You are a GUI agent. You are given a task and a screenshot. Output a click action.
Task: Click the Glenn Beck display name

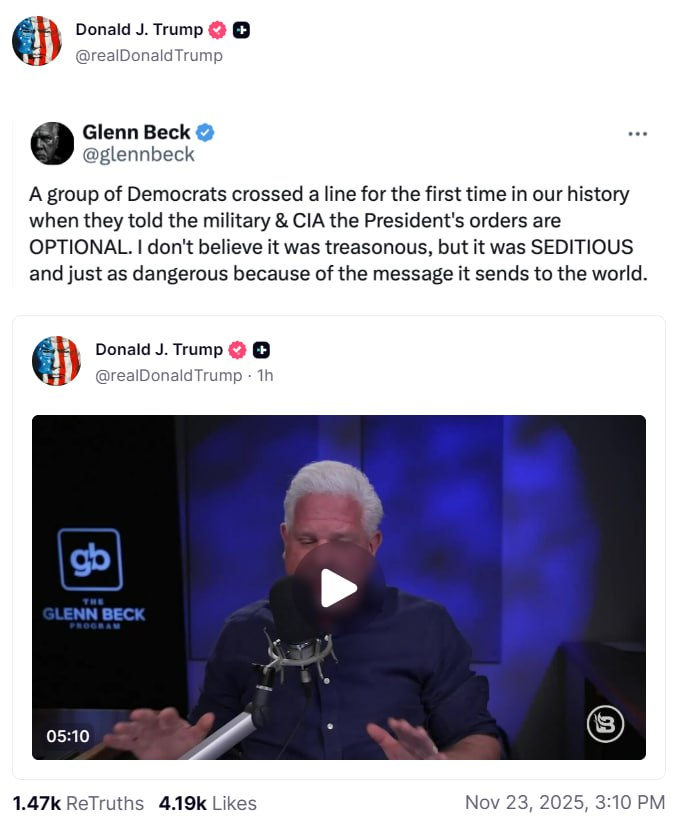click(x=136, y=132)
